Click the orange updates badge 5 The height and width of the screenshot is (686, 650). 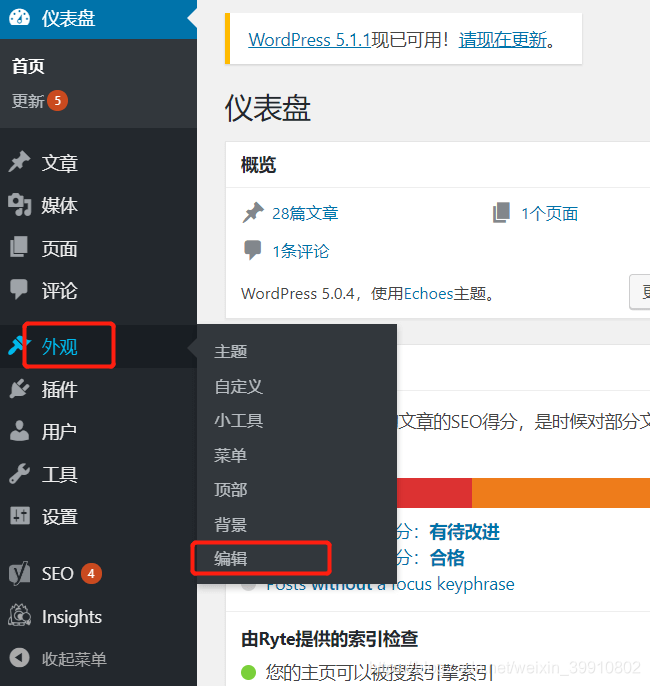[x=57, y=101]
